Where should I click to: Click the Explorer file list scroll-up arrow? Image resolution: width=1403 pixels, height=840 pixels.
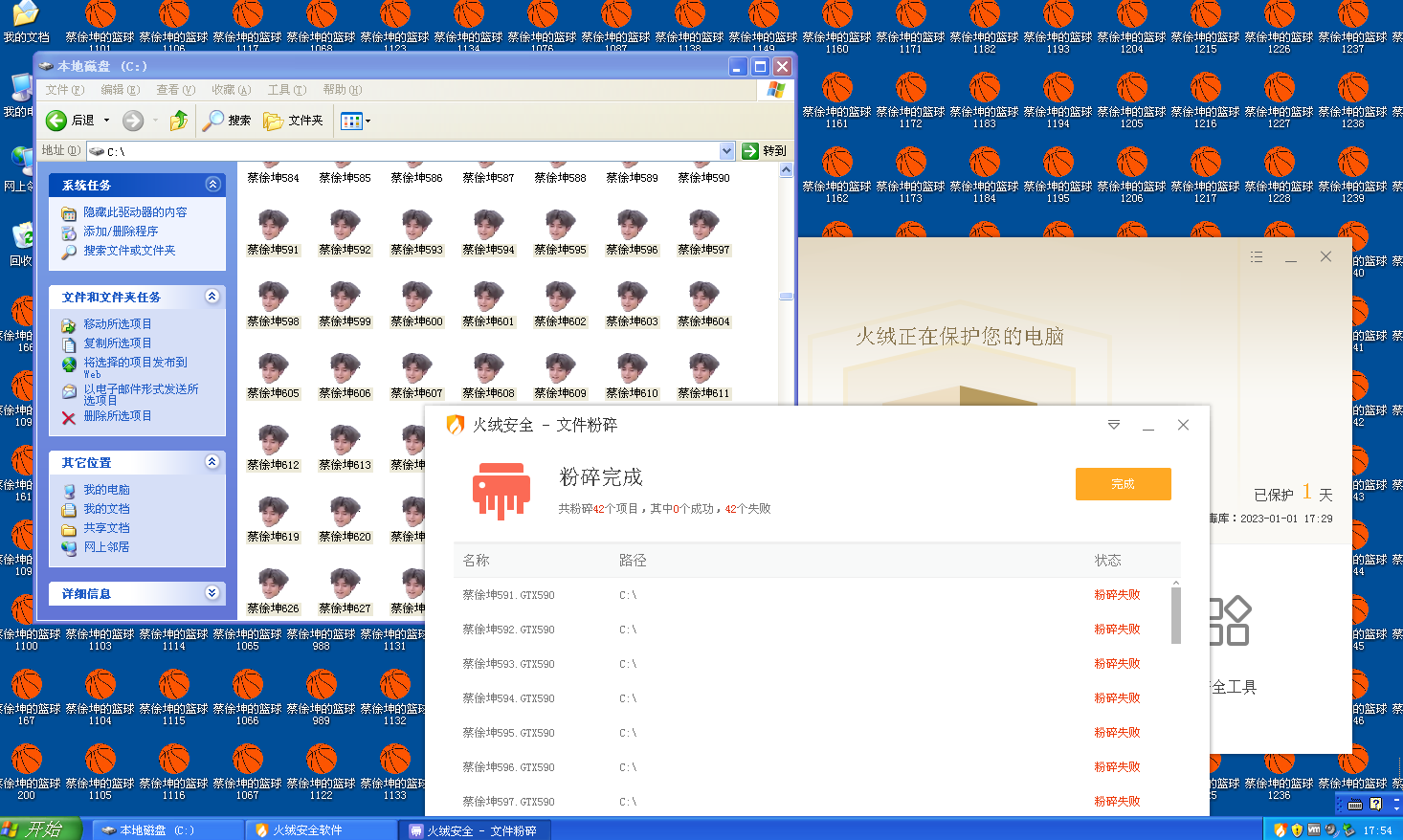[786, 170]
